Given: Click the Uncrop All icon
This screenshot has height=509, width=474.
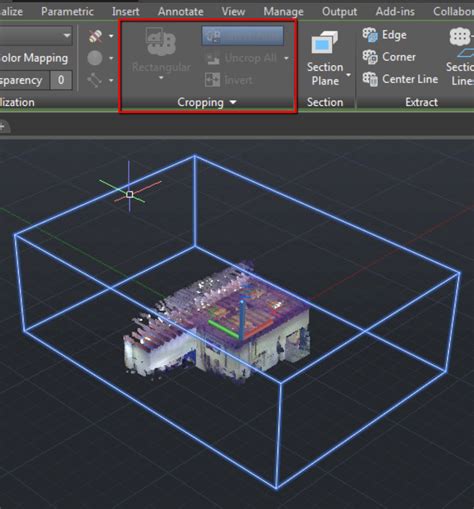Looking at the screenshot, I should 212,58.
